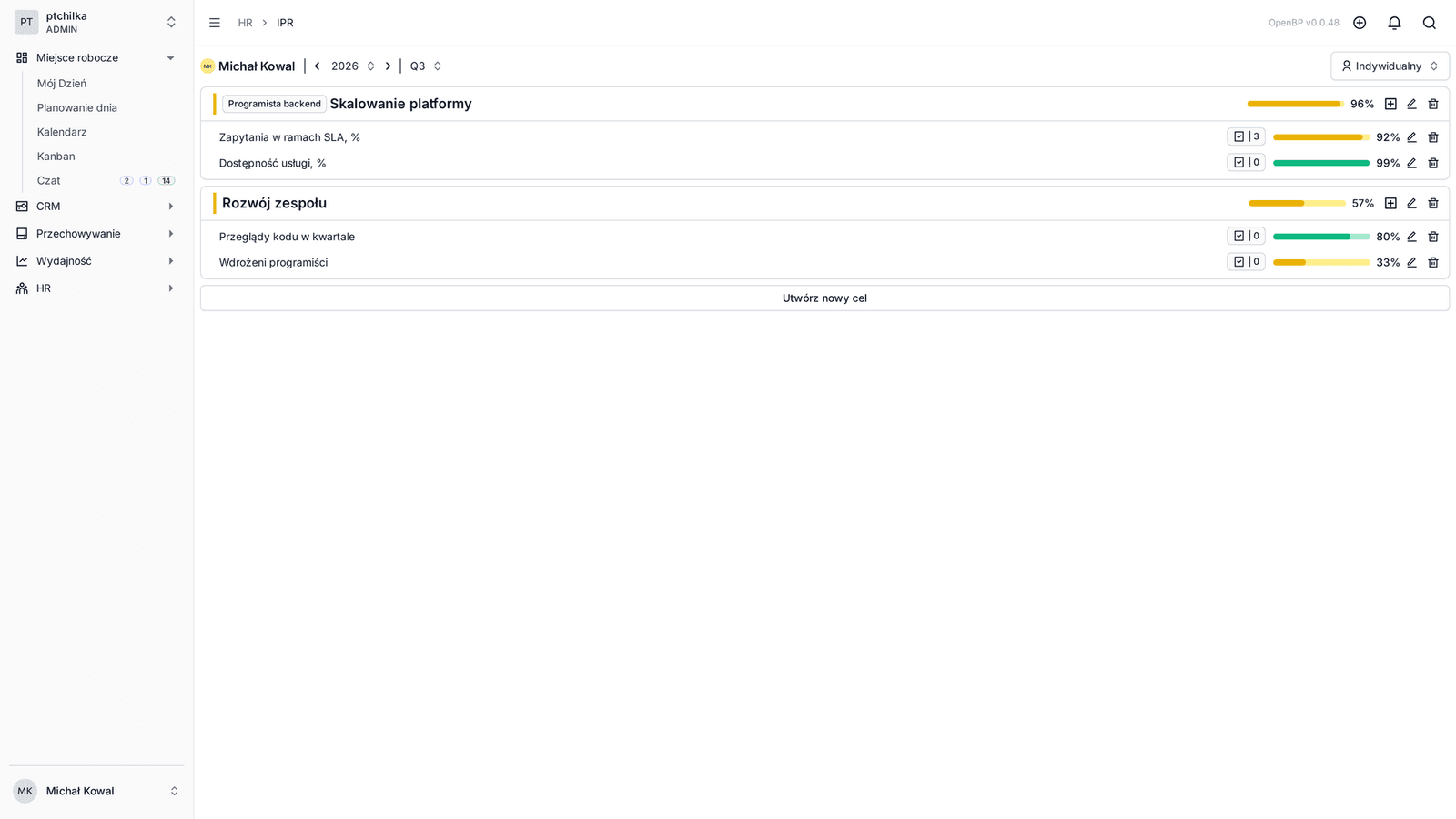Screen dimensions: 1456x819
Task: Click Utwórz nowy cel button
Action: (824, 298)
